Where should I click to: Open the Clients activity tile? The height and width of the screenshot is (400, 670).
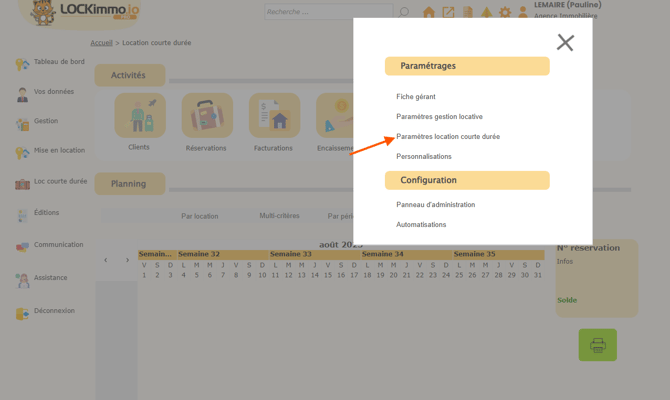(140, 115)
